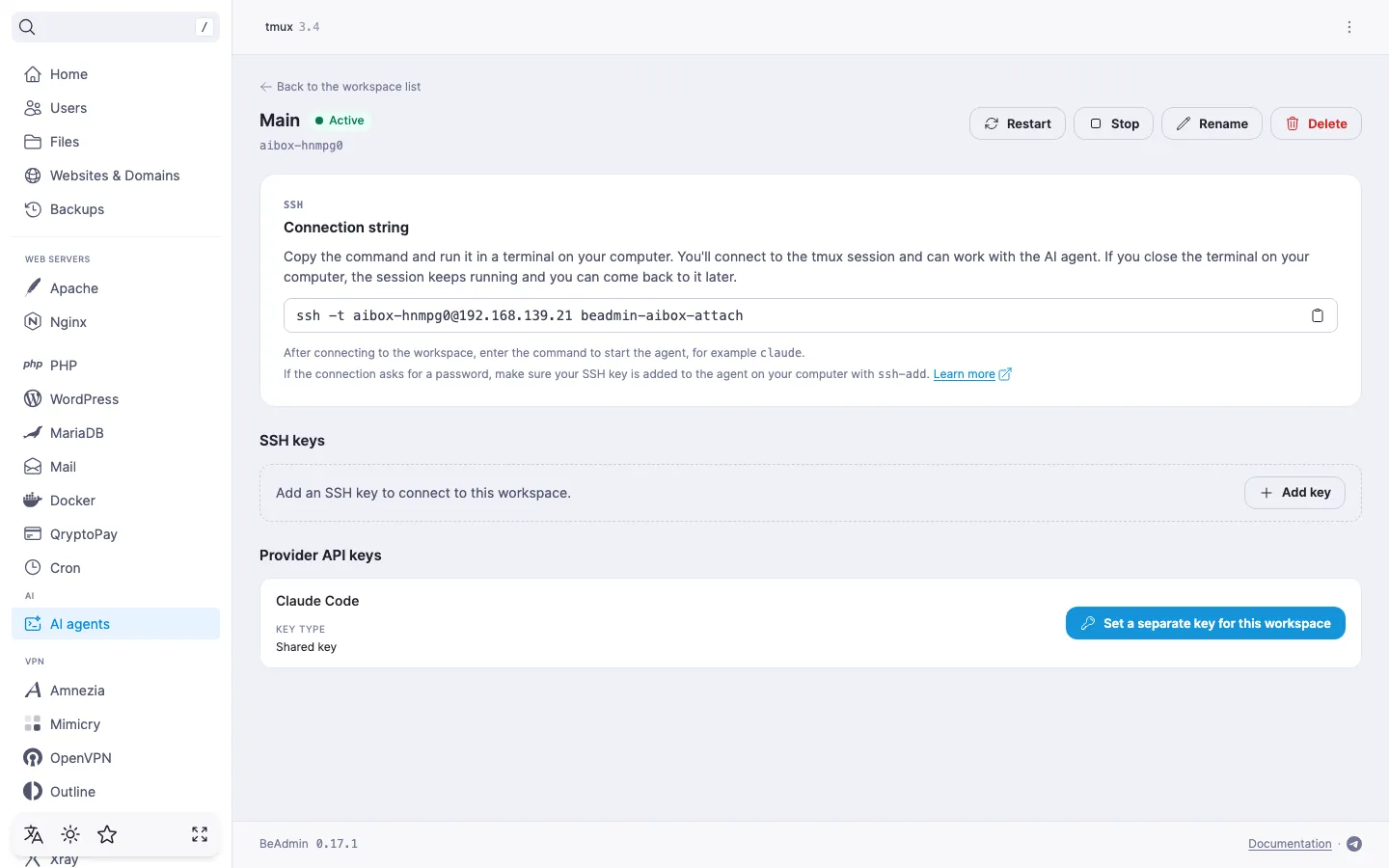Restart the Main workspace
1389x868 pixels.
coord(1018,123)
